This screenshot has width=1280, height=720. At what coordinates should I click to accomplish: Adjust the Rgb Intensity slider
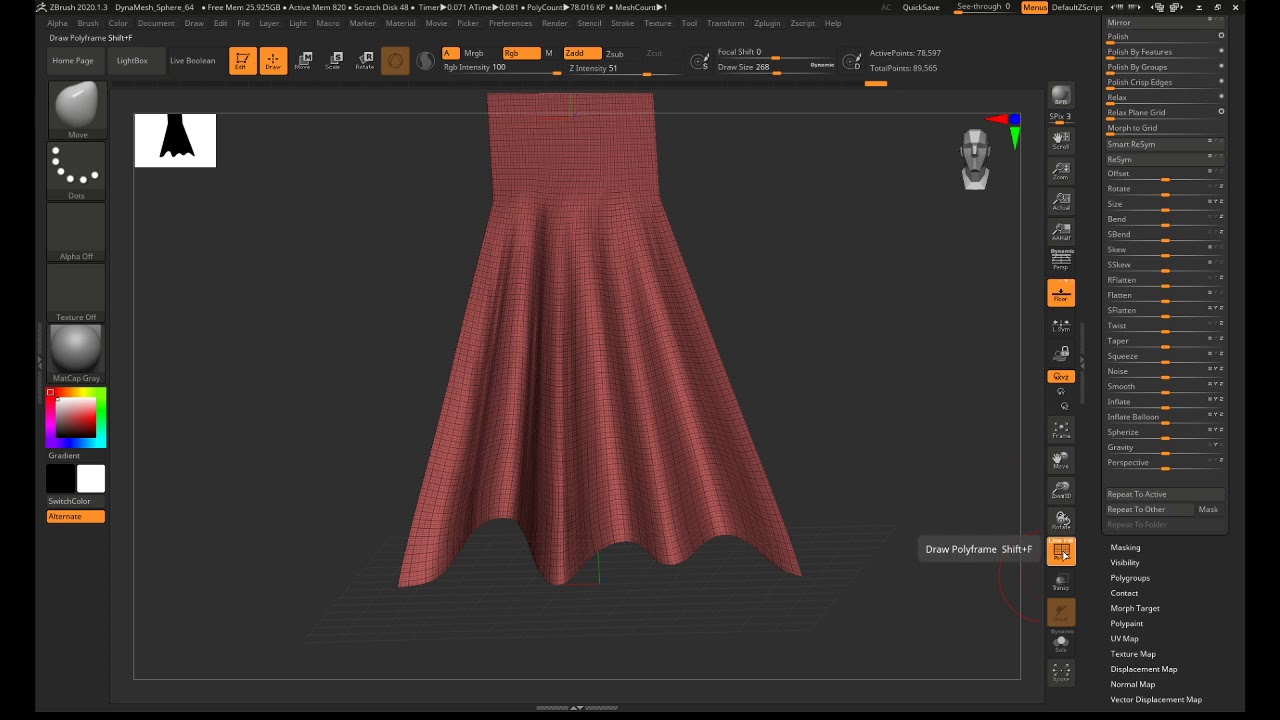pos(501,68)
